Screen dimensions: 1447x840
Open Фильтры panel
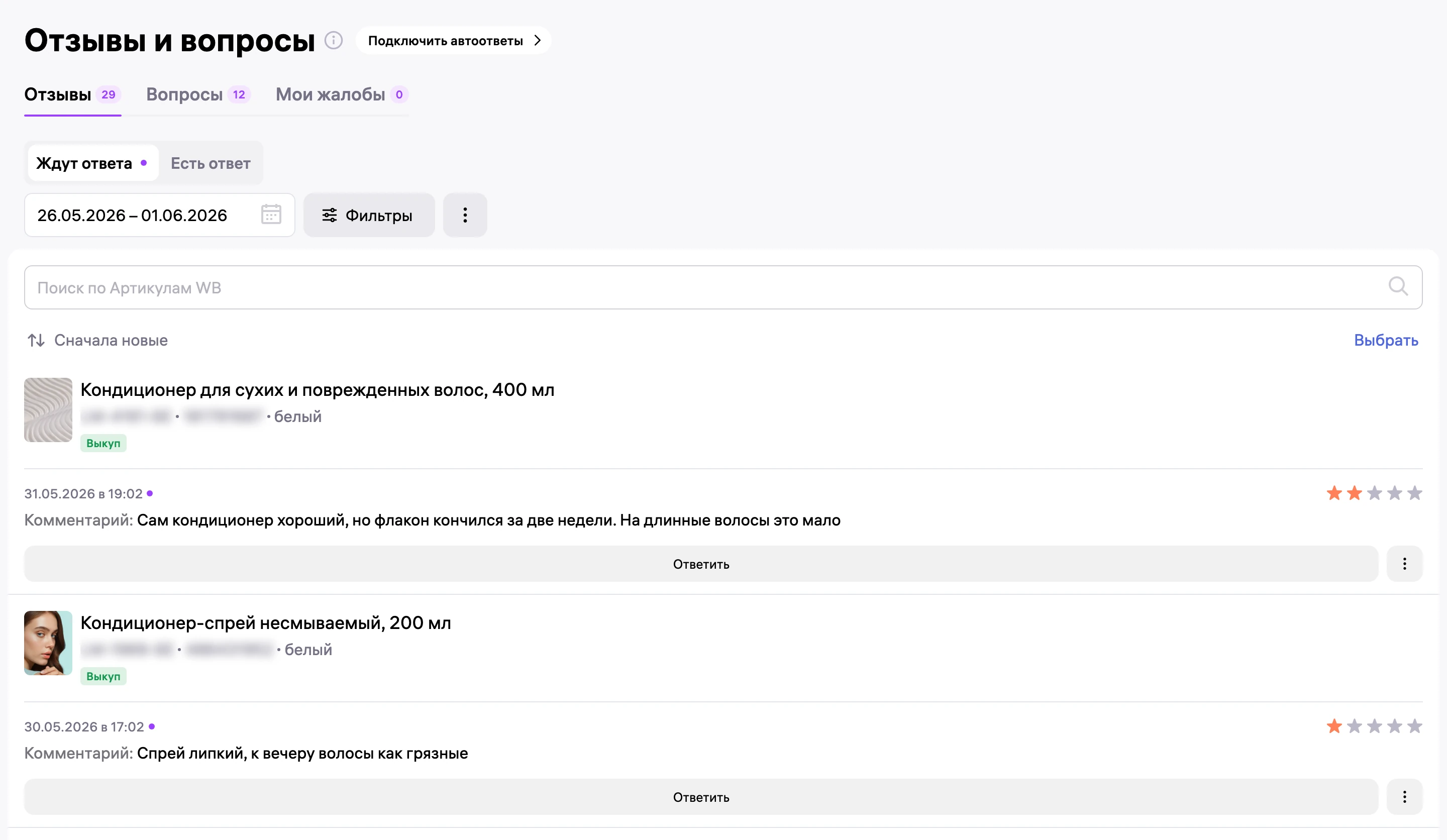coord(369,216)
